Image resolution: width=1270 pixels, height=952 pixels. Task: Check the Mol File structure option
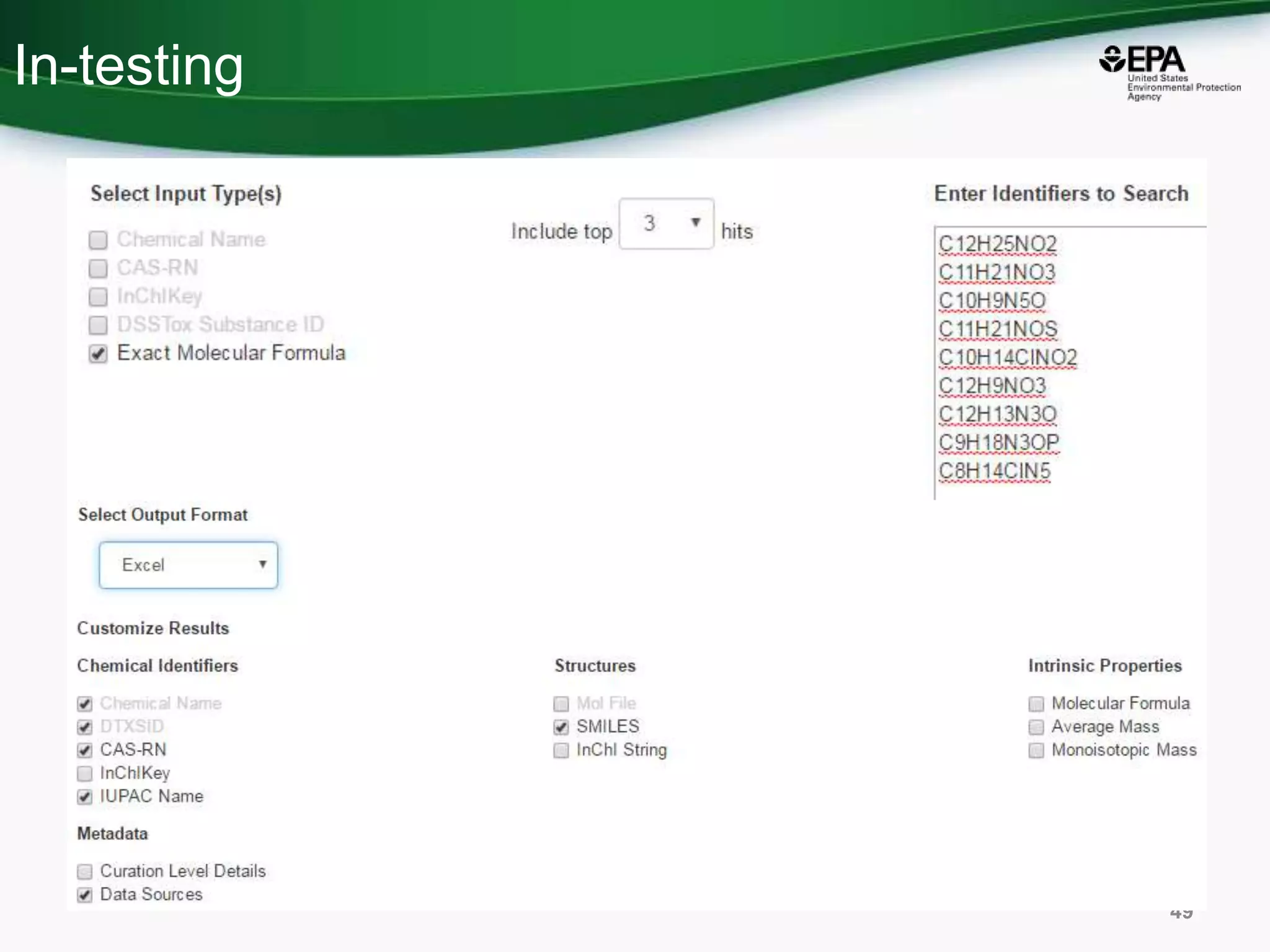point(561,704)
